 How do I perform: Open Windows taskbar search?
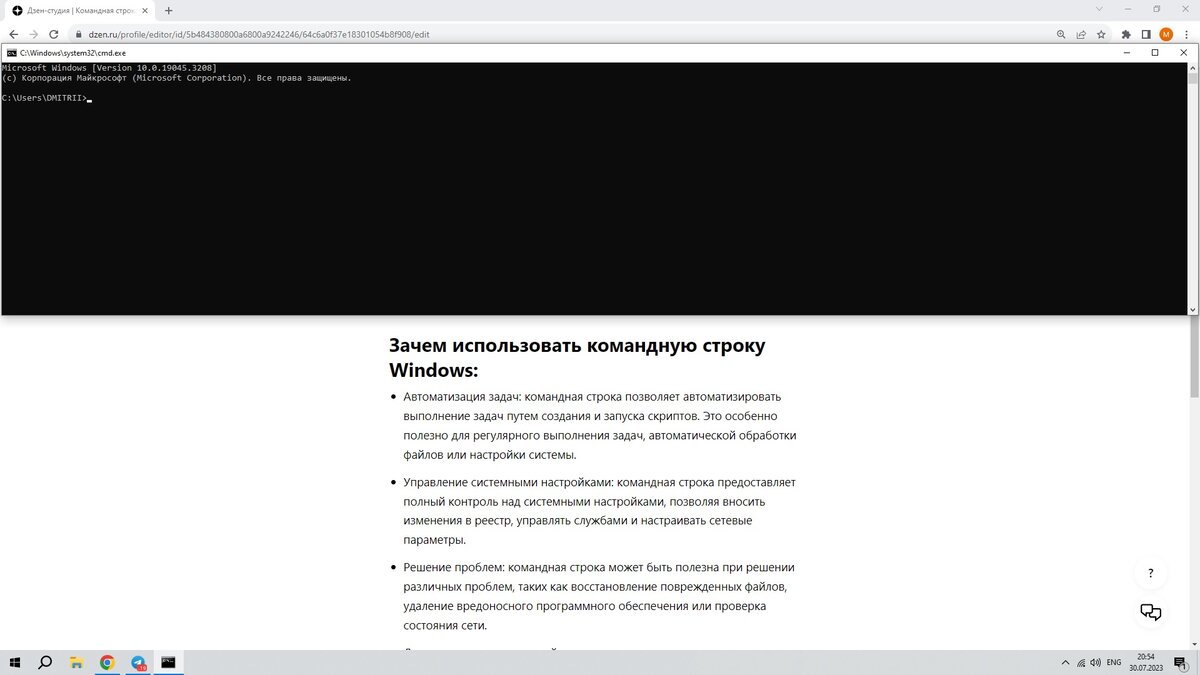45,662
